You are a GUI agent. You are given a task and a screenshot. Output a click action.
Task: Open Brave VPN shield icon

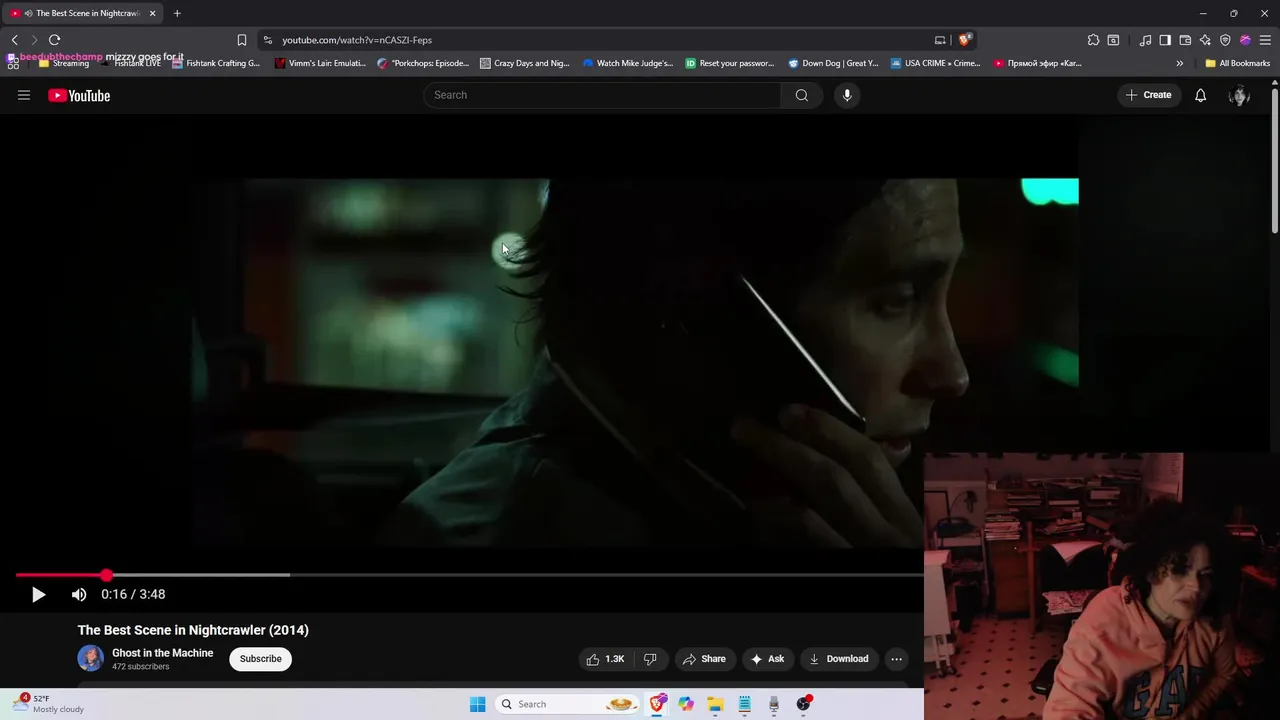coord(1225,40)
